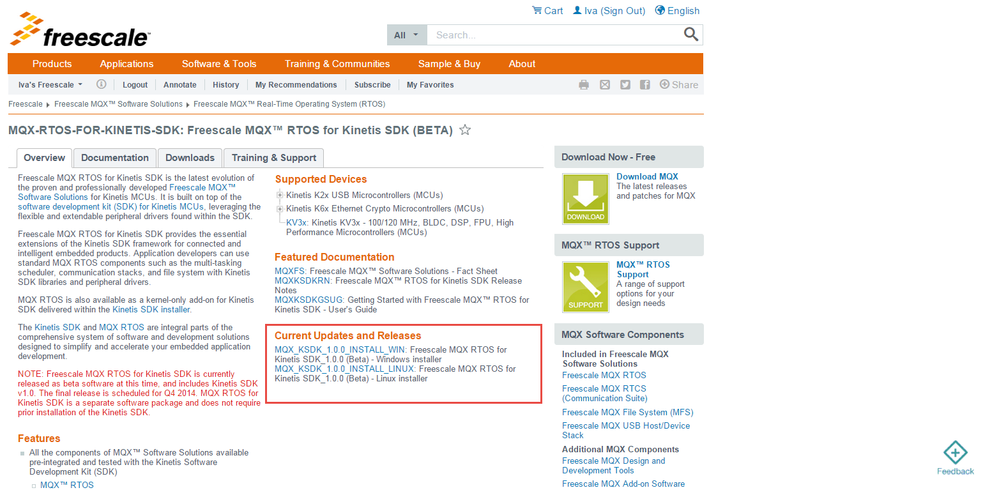Open the MQXFS fact sheet link
The width and height of the screenshot is (999, 490).
[x=291, y=271]
